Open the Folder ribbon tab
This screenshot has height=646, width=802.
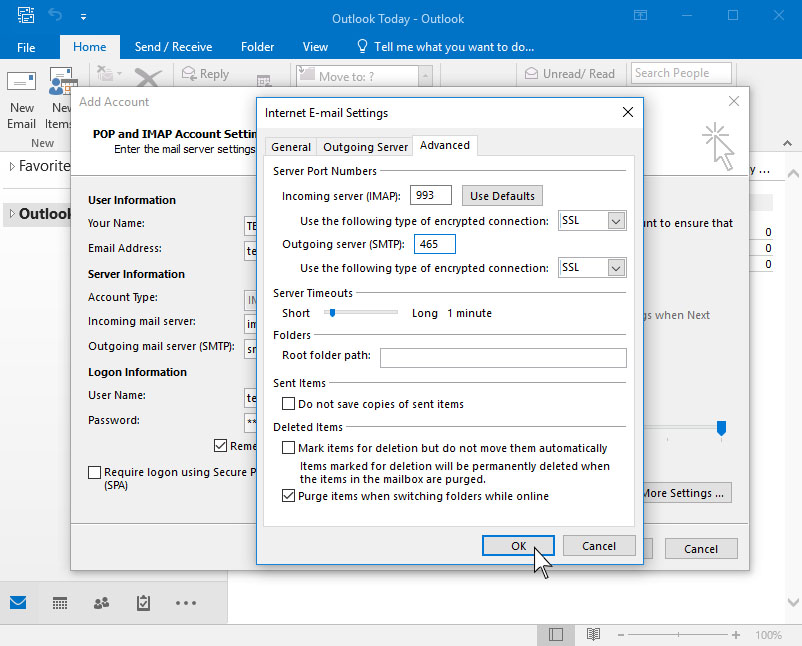coord(257,47)
